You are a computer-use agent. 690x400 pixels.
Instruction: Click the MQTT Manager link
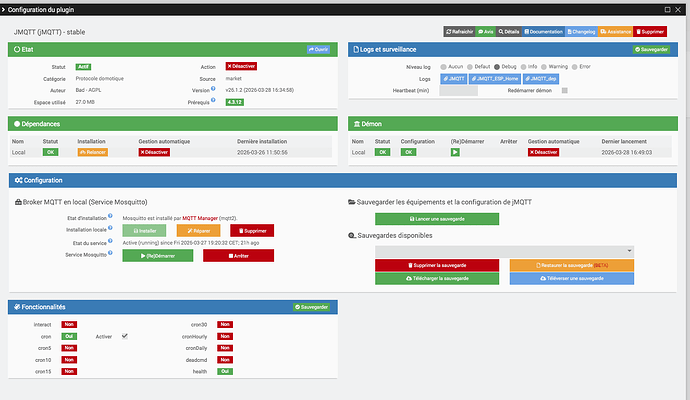coord(200,218)
